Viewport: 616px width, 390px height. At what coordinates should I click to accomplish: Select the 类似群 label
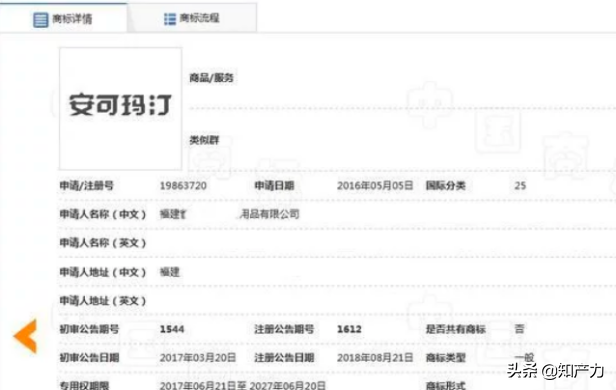[204, 140]
